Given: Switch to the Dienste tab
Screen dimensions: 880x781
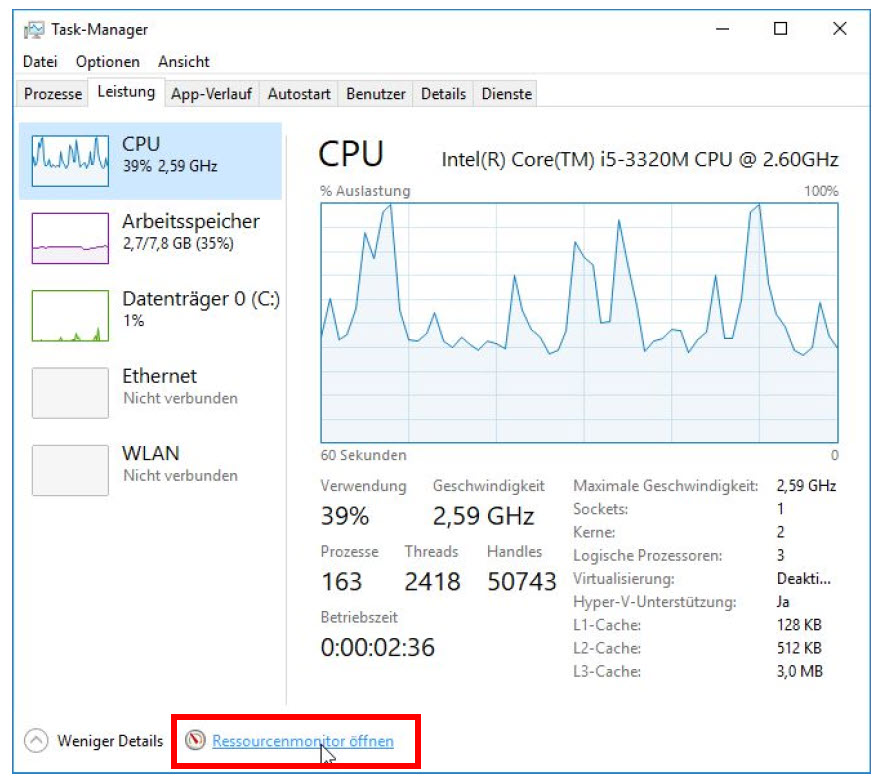Looking at the screenshot, I should pos(507,94).
